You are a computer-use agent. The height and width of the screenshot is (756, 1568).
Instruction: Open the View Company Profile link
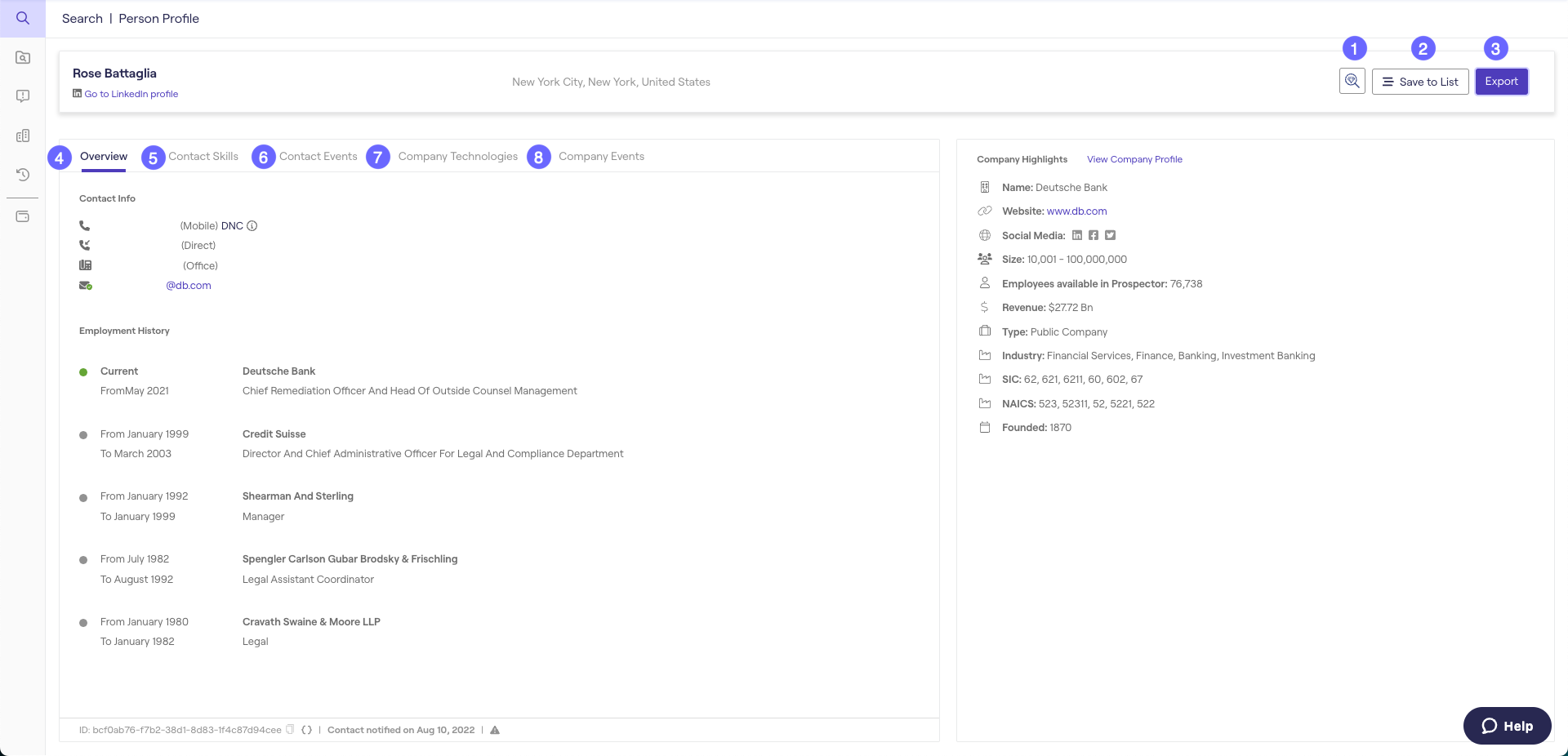(x=1134, y=159)
